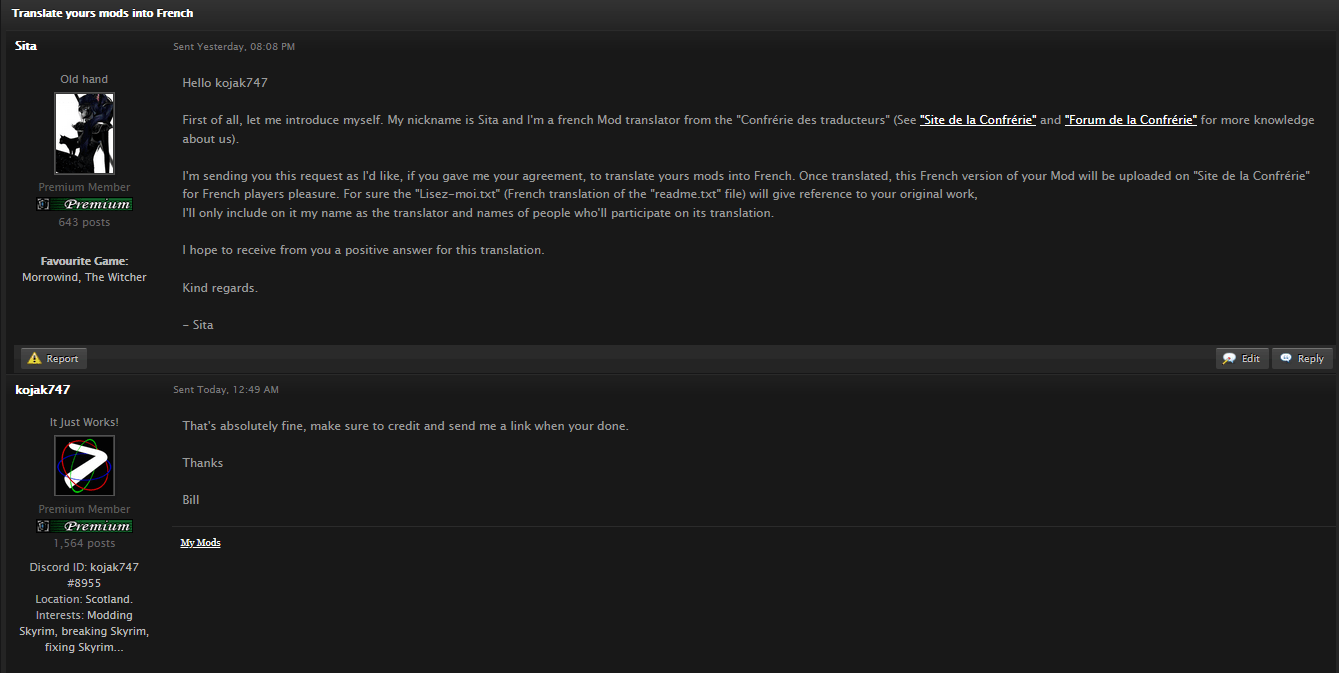1339x673 pixels.
Task: Click the speech bubble icon beside Edit
Action: 1229,358
